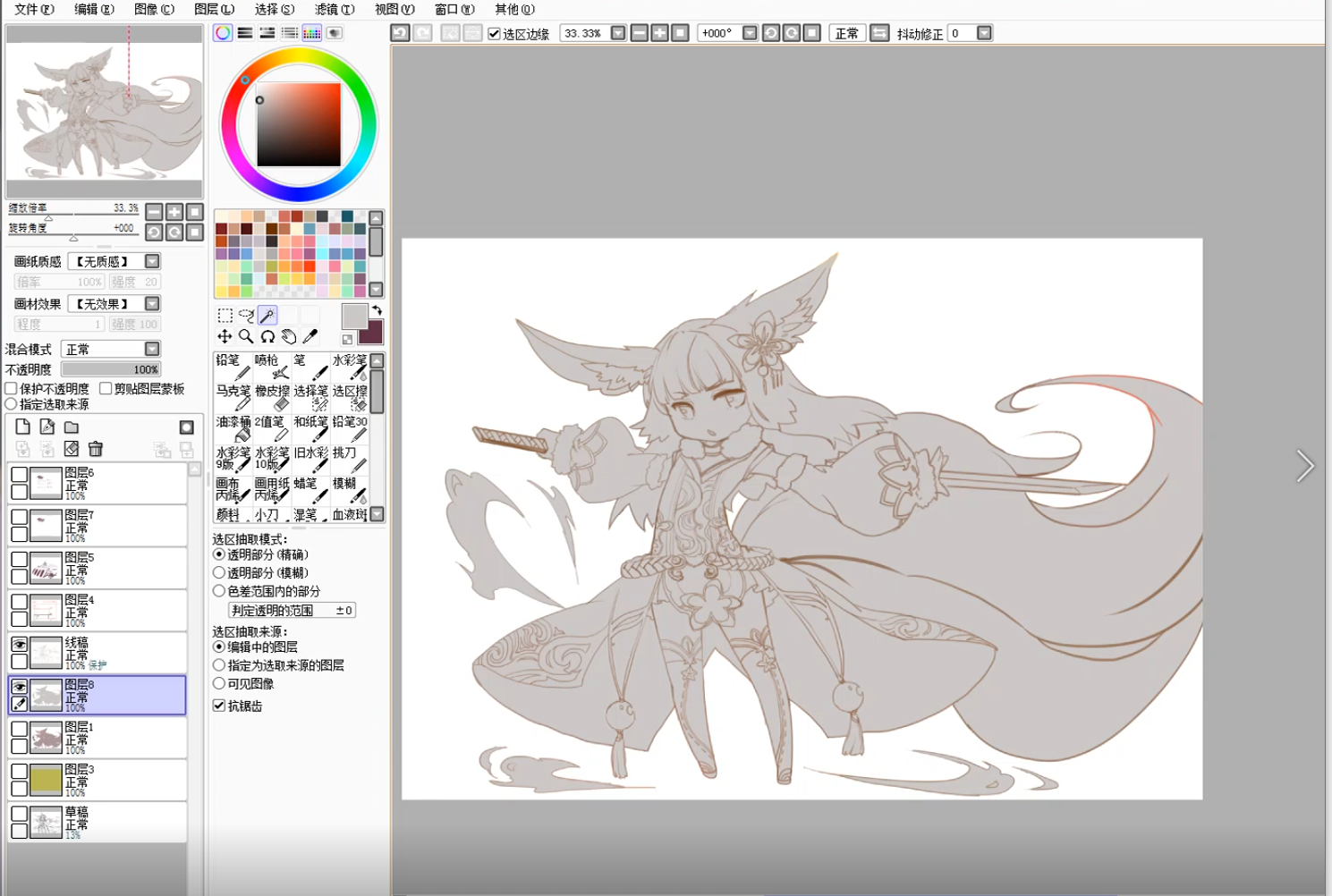Screen dimensions: 1332x896
Task: Select 透明部分(模糊) radio option
Action: pos(219,572)
